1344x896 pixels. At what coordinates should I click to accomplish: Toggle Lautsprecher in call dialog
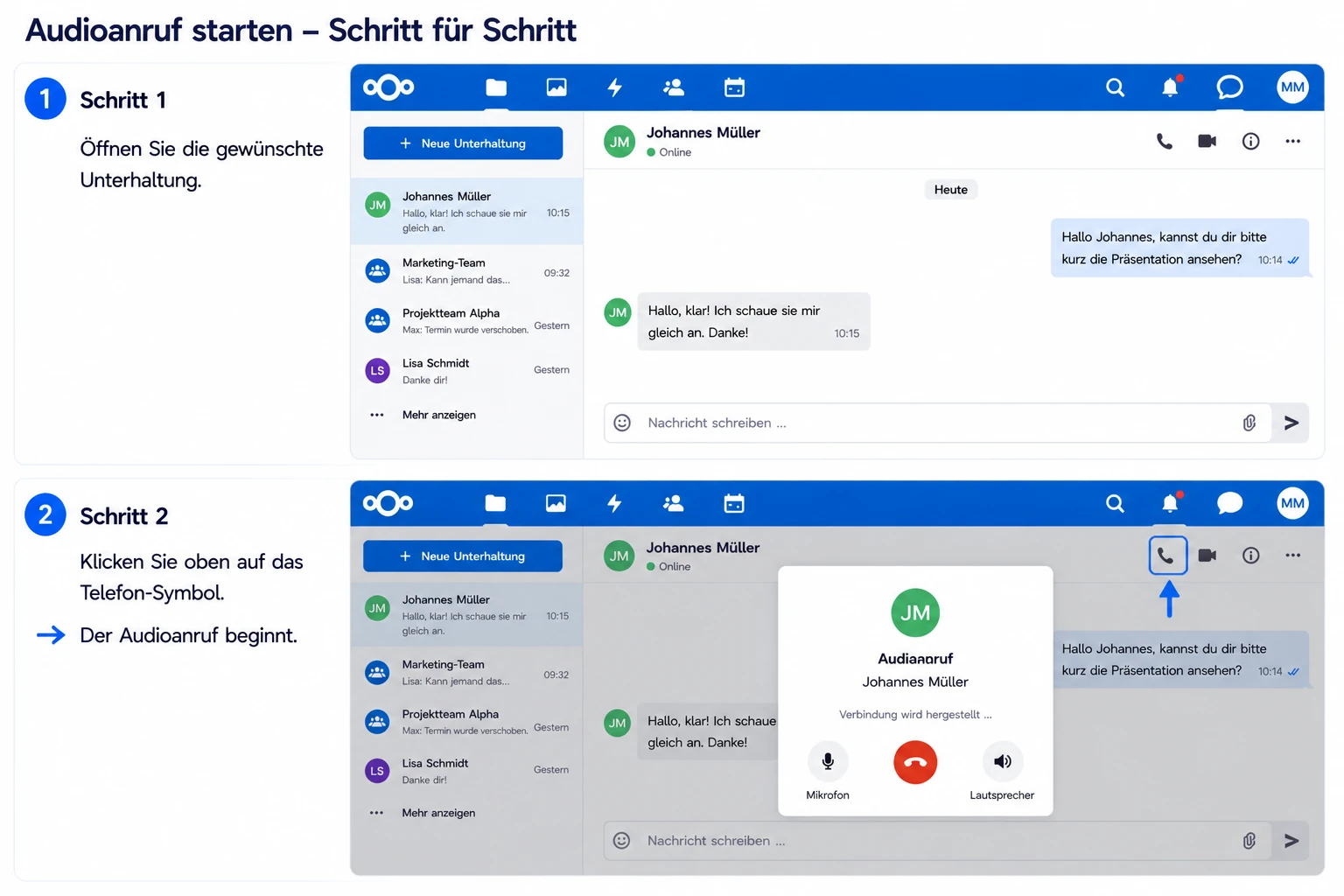(x=1002, y=761)
